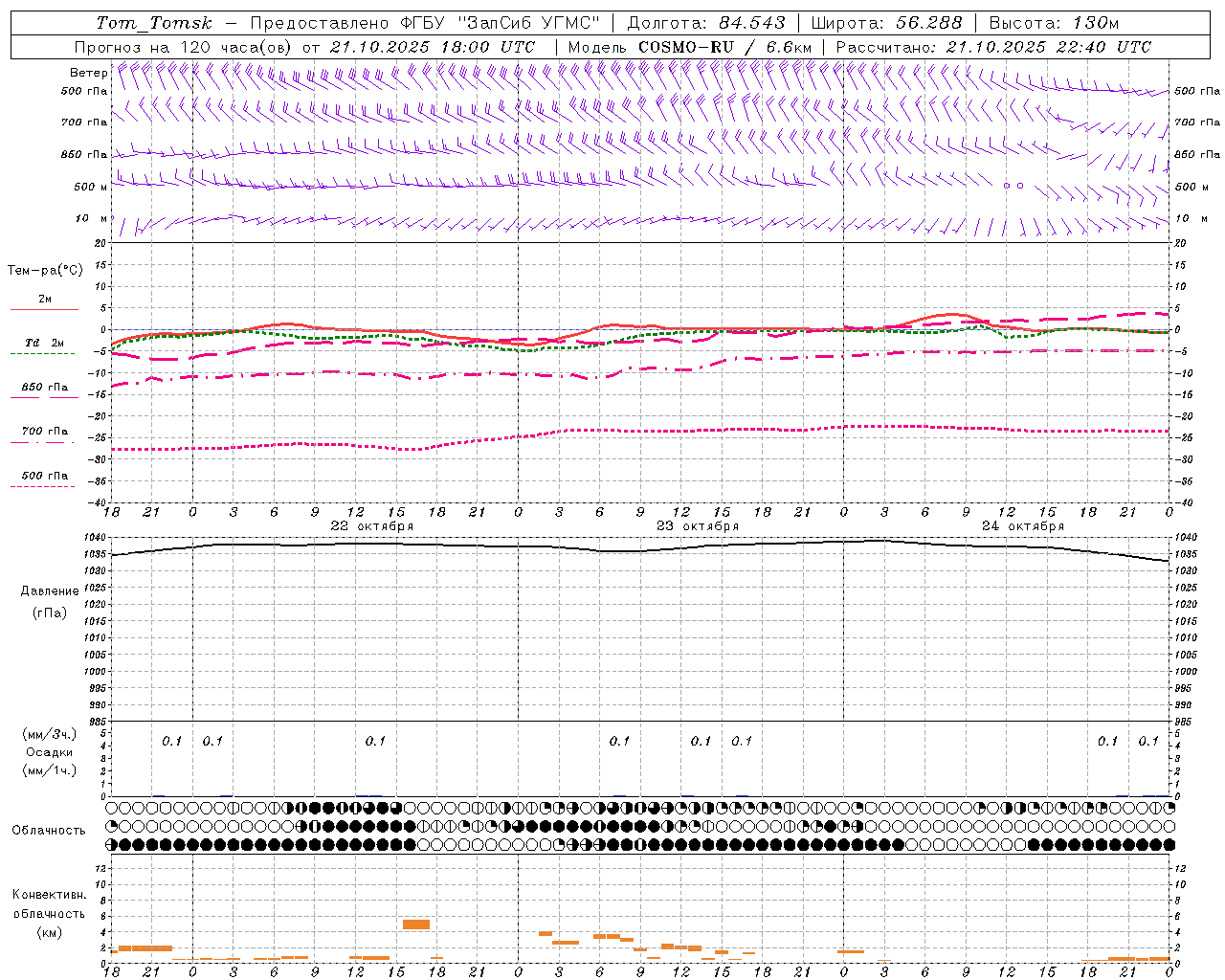Click the solid red '2м' legend line

[x=44, y=309]
